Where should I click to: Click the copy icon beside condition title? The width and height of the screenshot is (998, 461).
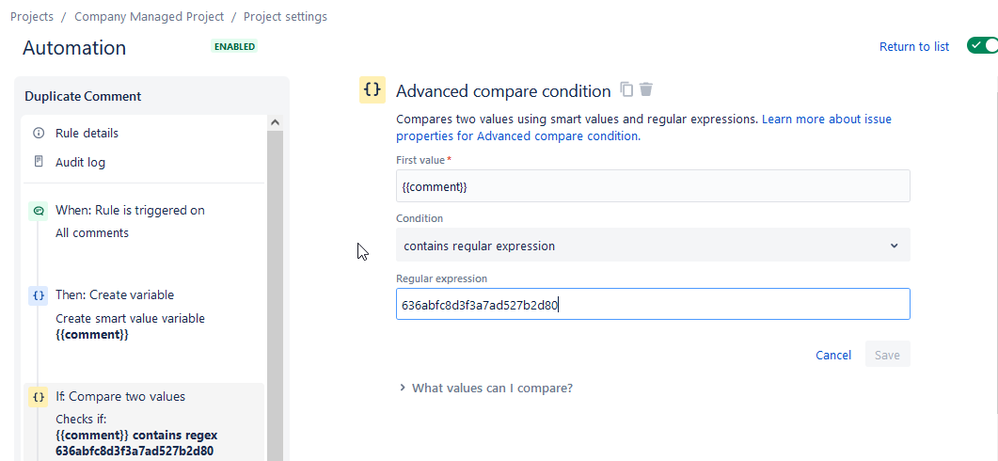tap(627, 90)
